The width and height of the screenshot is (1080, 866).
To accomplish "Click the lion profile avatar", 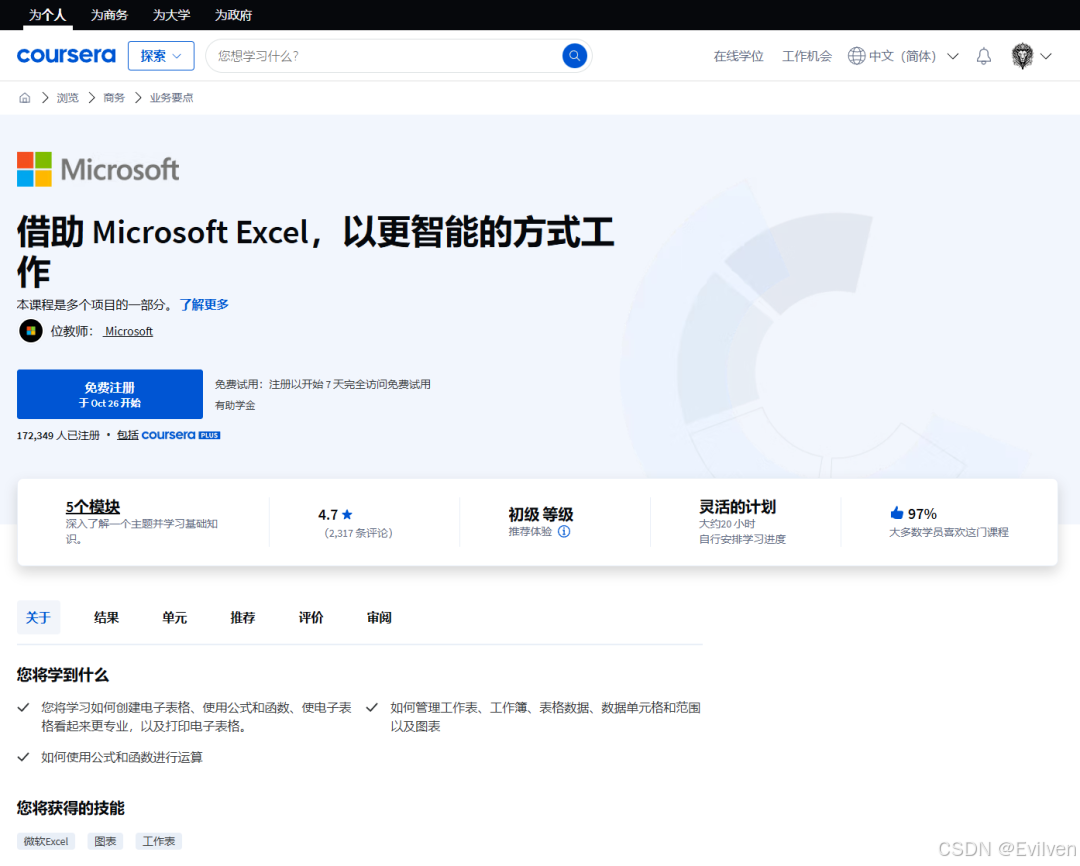I will 1022,56.
